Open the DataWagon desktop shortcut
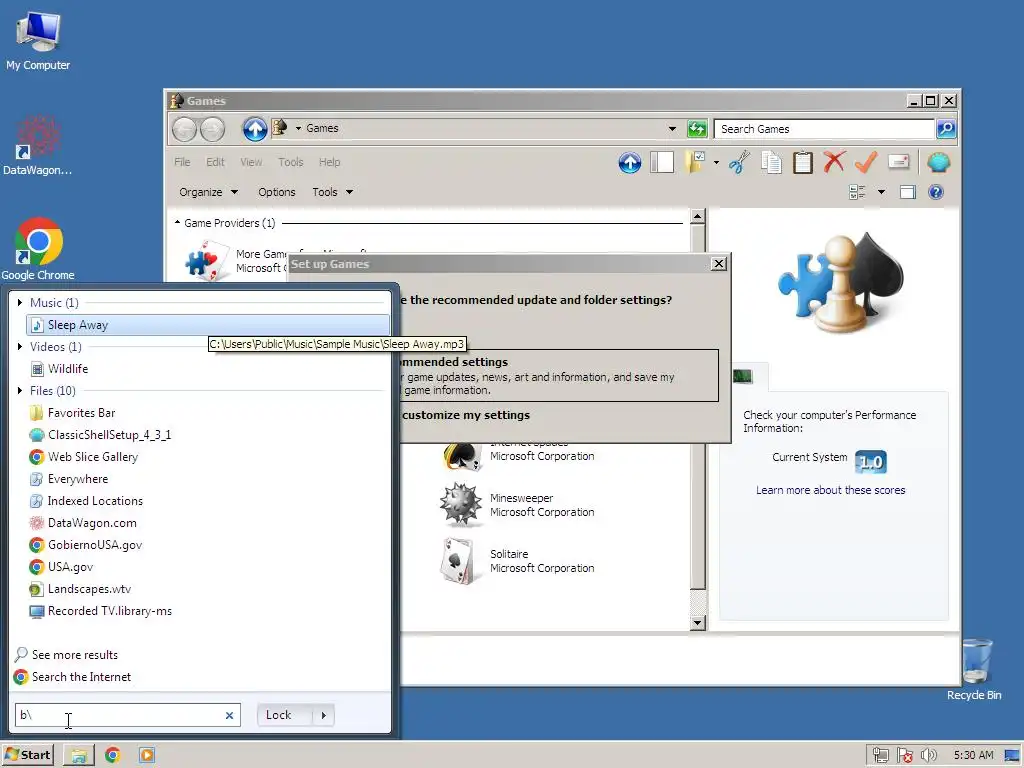Viewport: 1024px width, 768px height. [37, 146]
